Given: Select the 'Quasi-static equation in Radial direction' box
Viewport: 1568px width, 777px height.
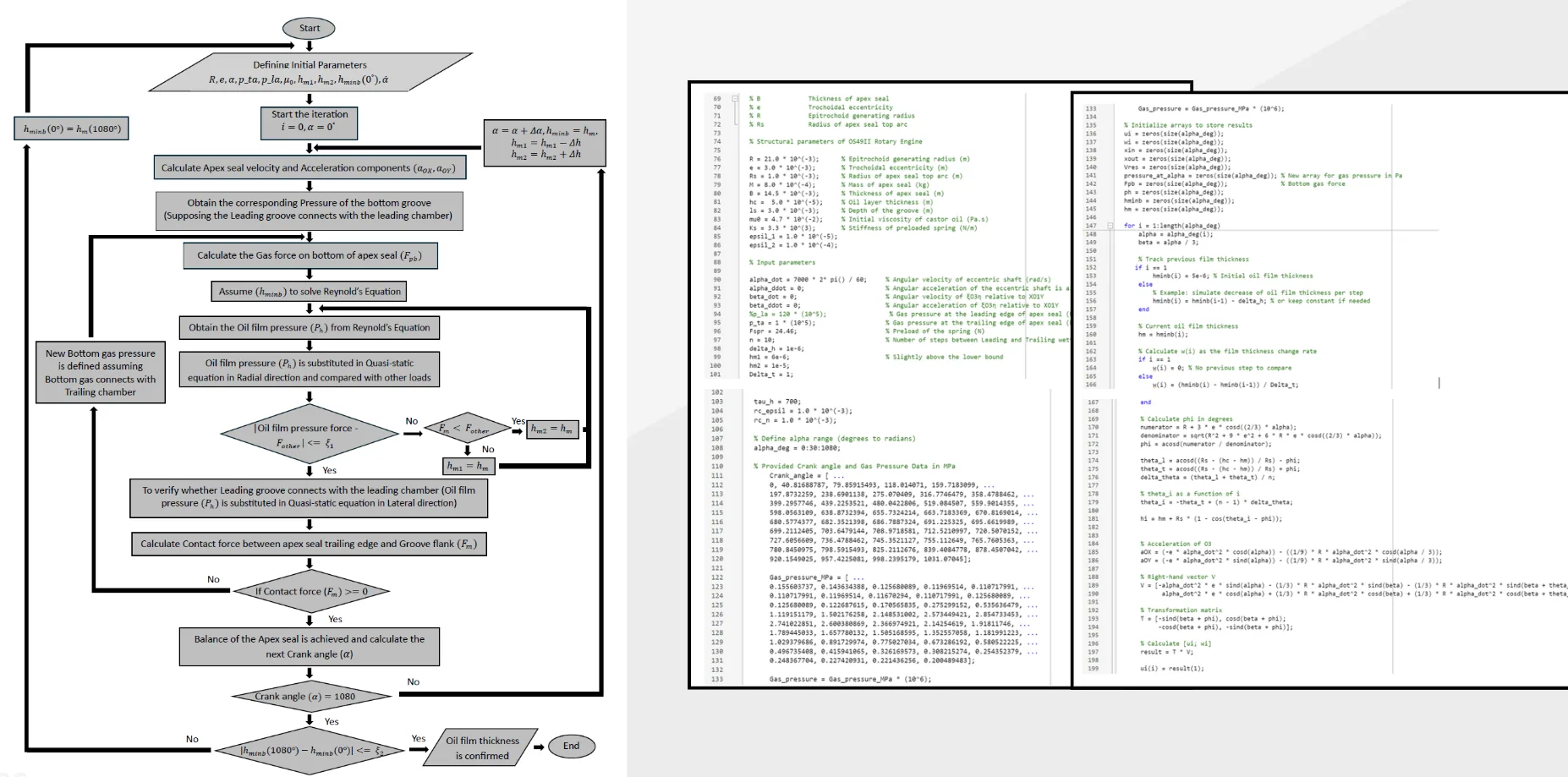Looking at the screenshot, I should (310, 370).
